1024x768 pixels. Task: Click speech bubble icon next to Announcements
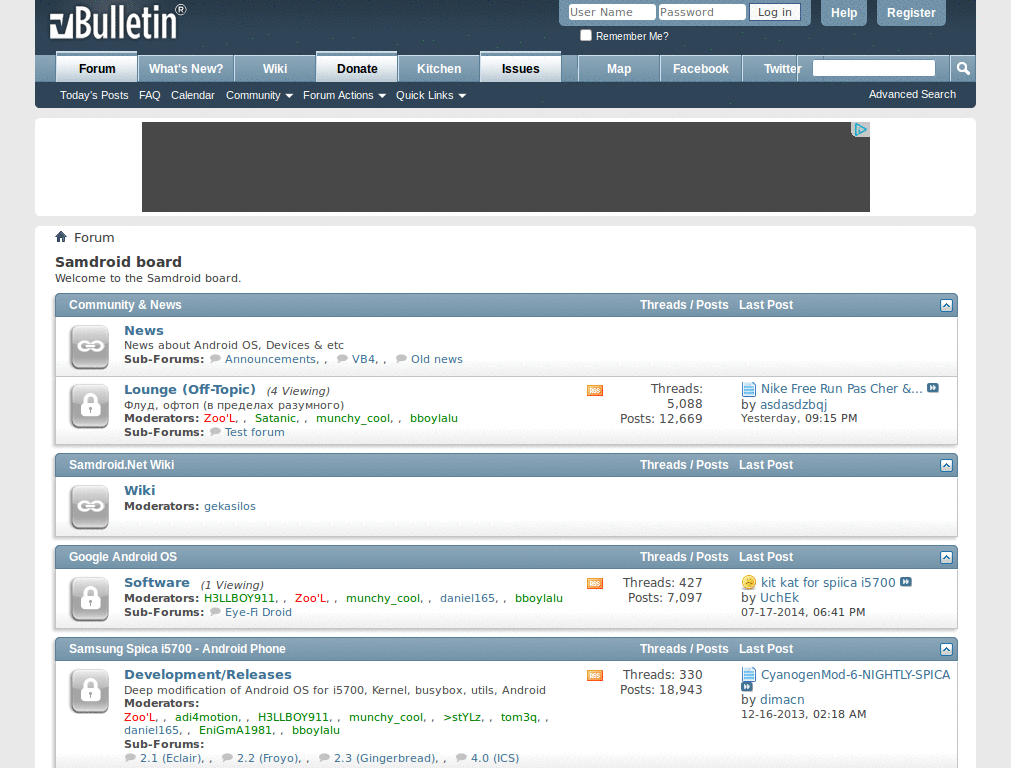click(x=216, y=359)
